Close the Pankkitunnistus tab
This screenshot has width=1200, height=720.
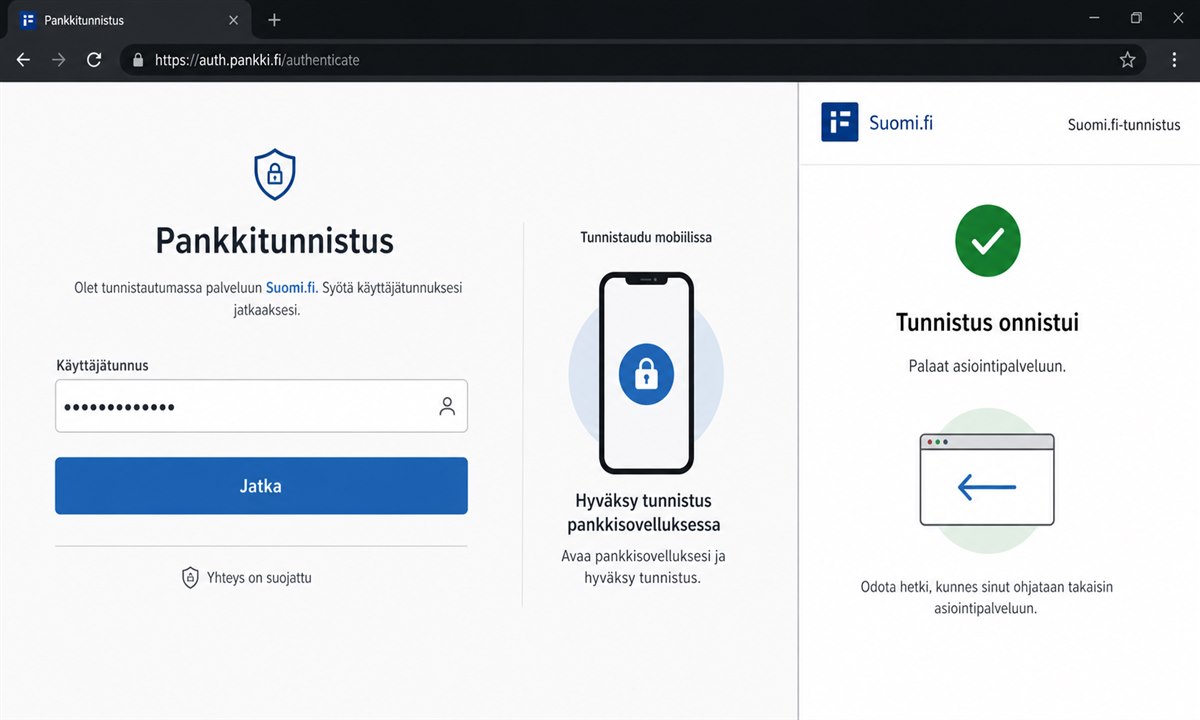click(x=233, y=20)
